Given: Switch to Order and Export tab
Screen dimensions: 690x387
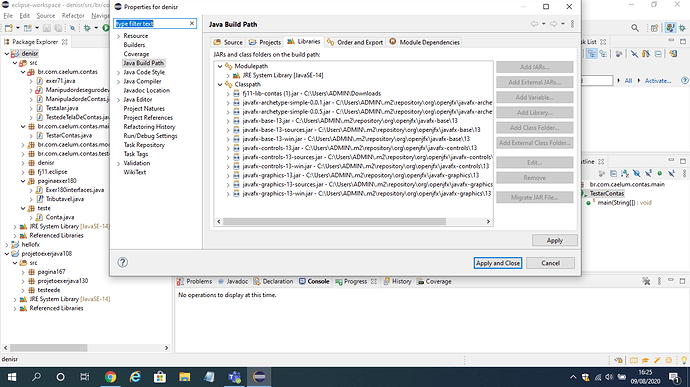Looking at the screenshot, I should point(355,42).
